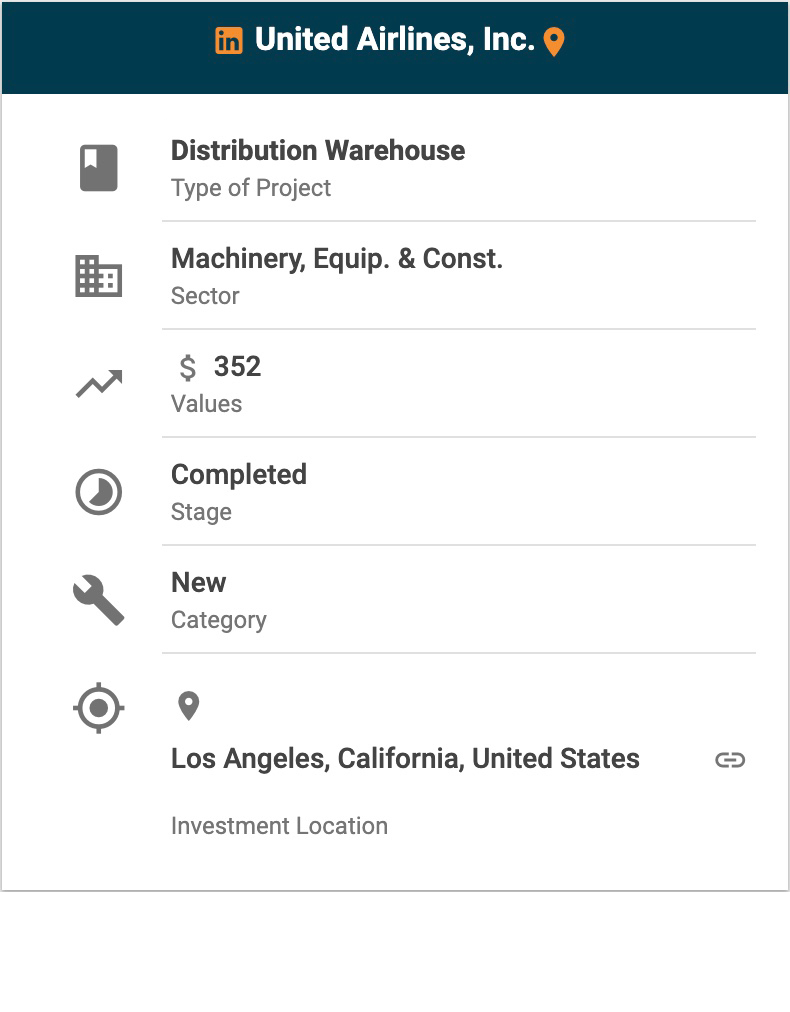Viewport: 790px width, 1012px height.
Task: Click the Completed stage text
Action: tap(239, 475)
